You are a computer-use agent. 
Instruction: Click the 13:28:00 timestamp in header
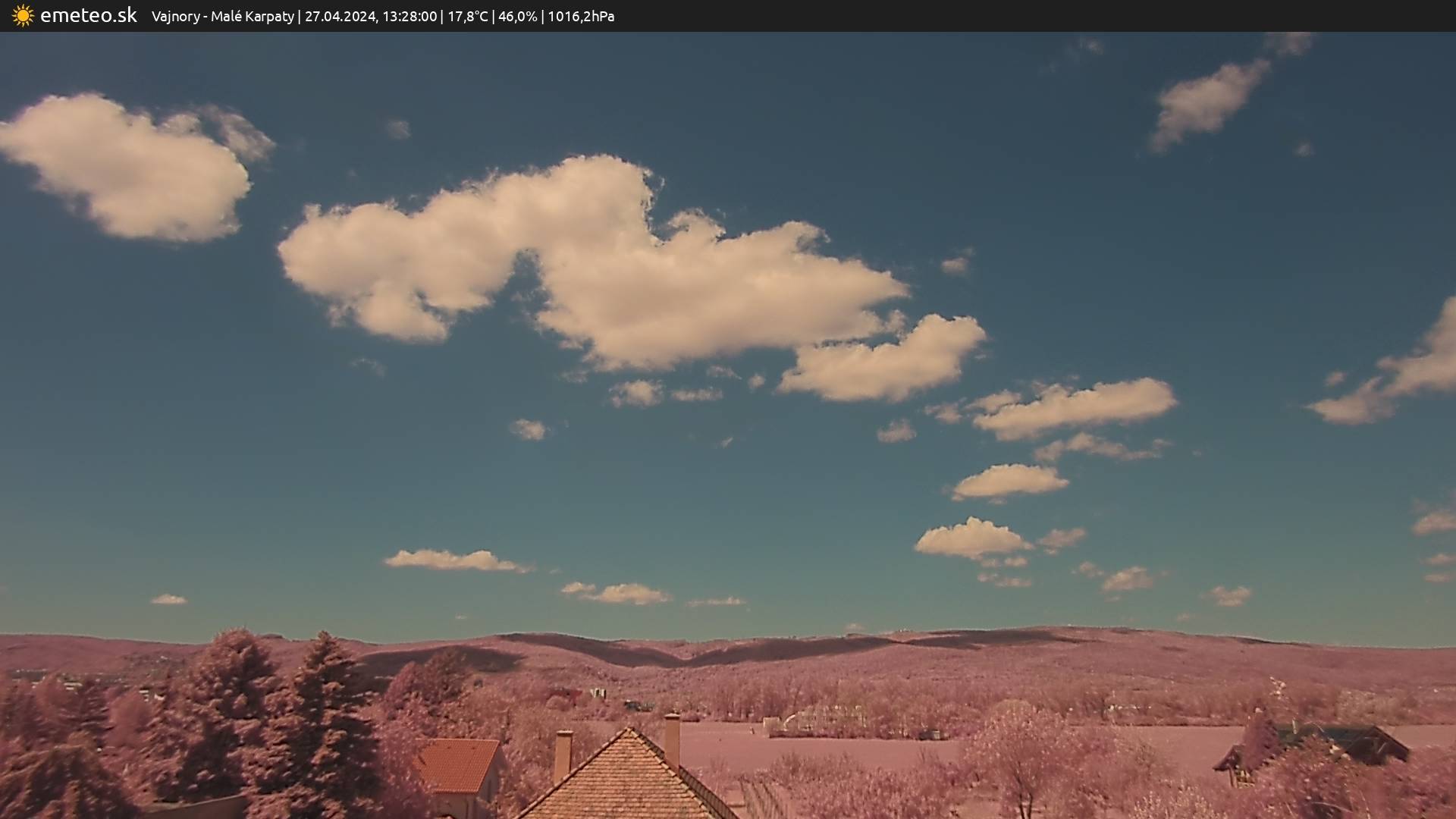pos(409,17)
